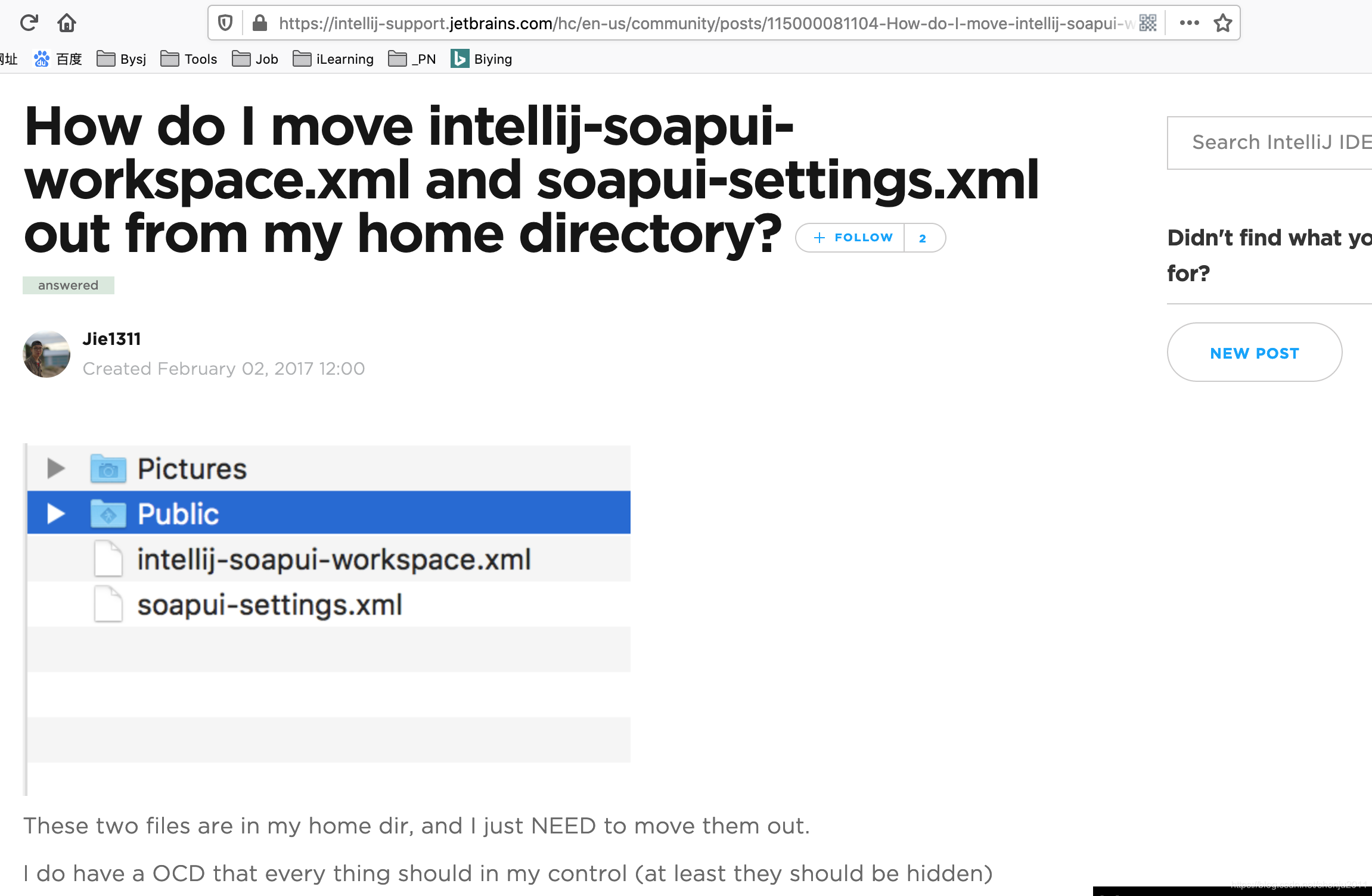Open the Job bookmarks folder
This screenshot has width=1372, height=896.
coord(255,58)
